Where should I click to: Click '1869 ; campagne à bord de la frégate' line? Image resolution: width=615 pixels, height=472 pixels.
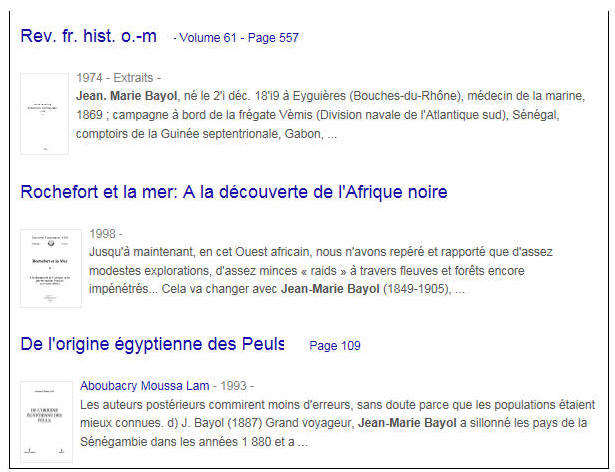click(317, 115)
